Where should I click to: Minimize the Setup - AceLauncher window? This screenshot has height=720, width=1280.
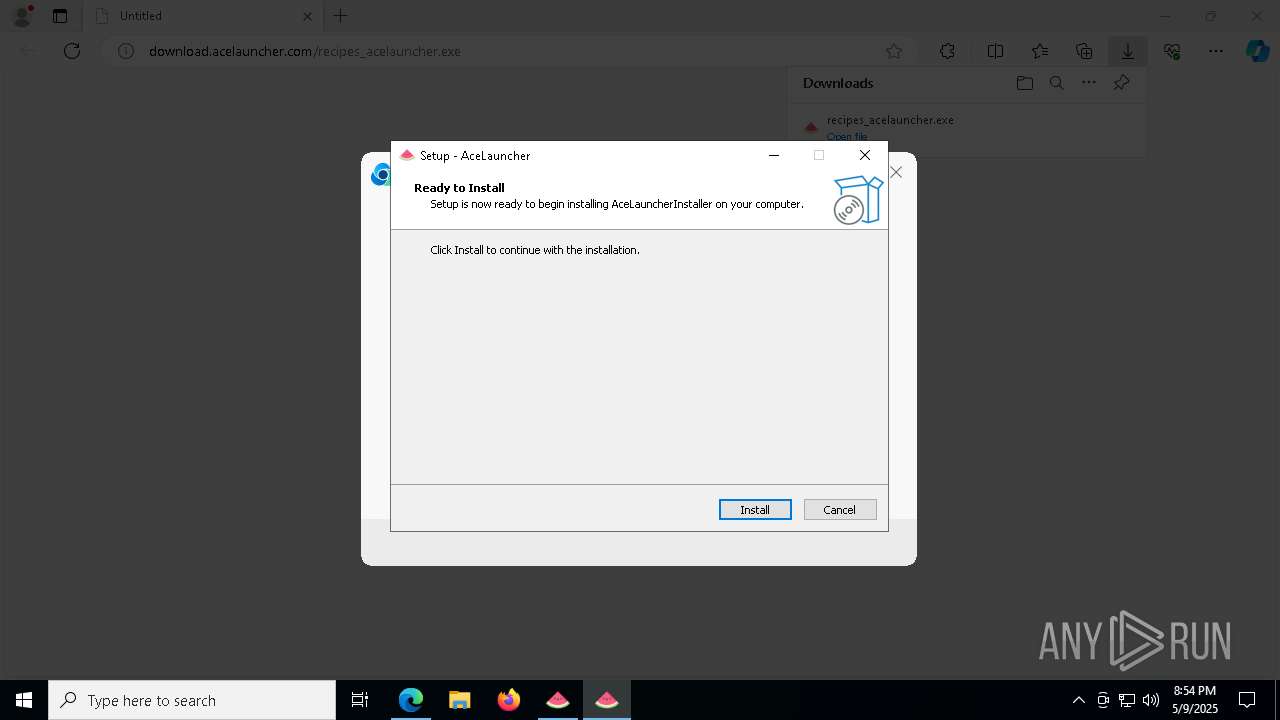click(x=774, y=155)
